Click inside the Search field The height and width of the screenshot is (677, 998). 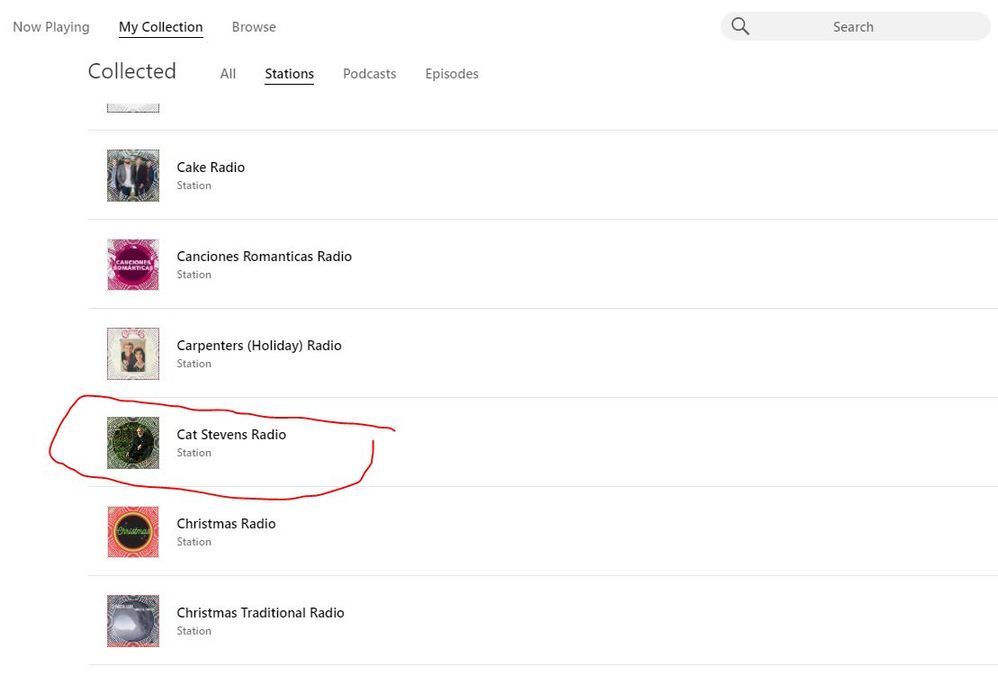853,27
